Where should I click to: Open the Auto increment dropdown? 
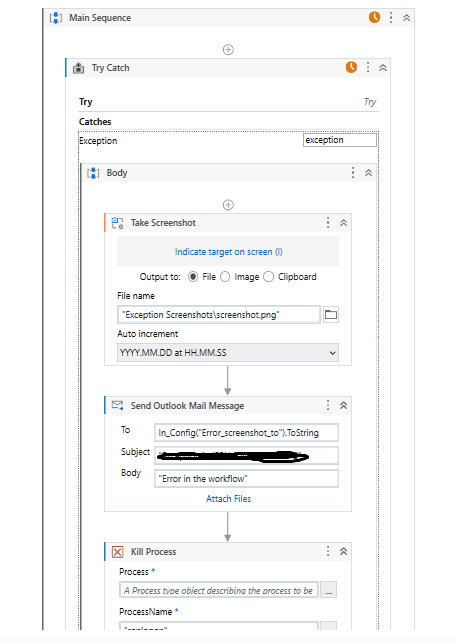[228, 353]
